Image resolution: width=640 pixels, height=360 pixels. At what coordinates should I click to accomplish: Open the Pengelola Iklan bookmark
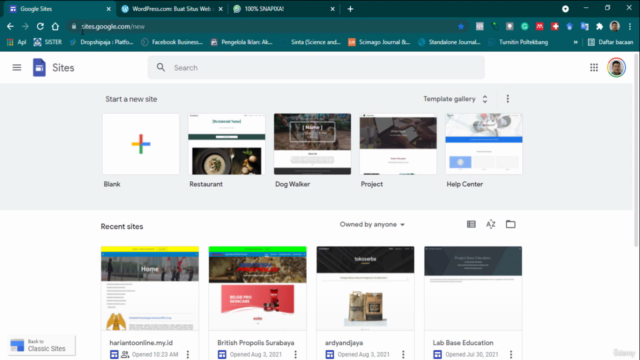pos(242,42)
